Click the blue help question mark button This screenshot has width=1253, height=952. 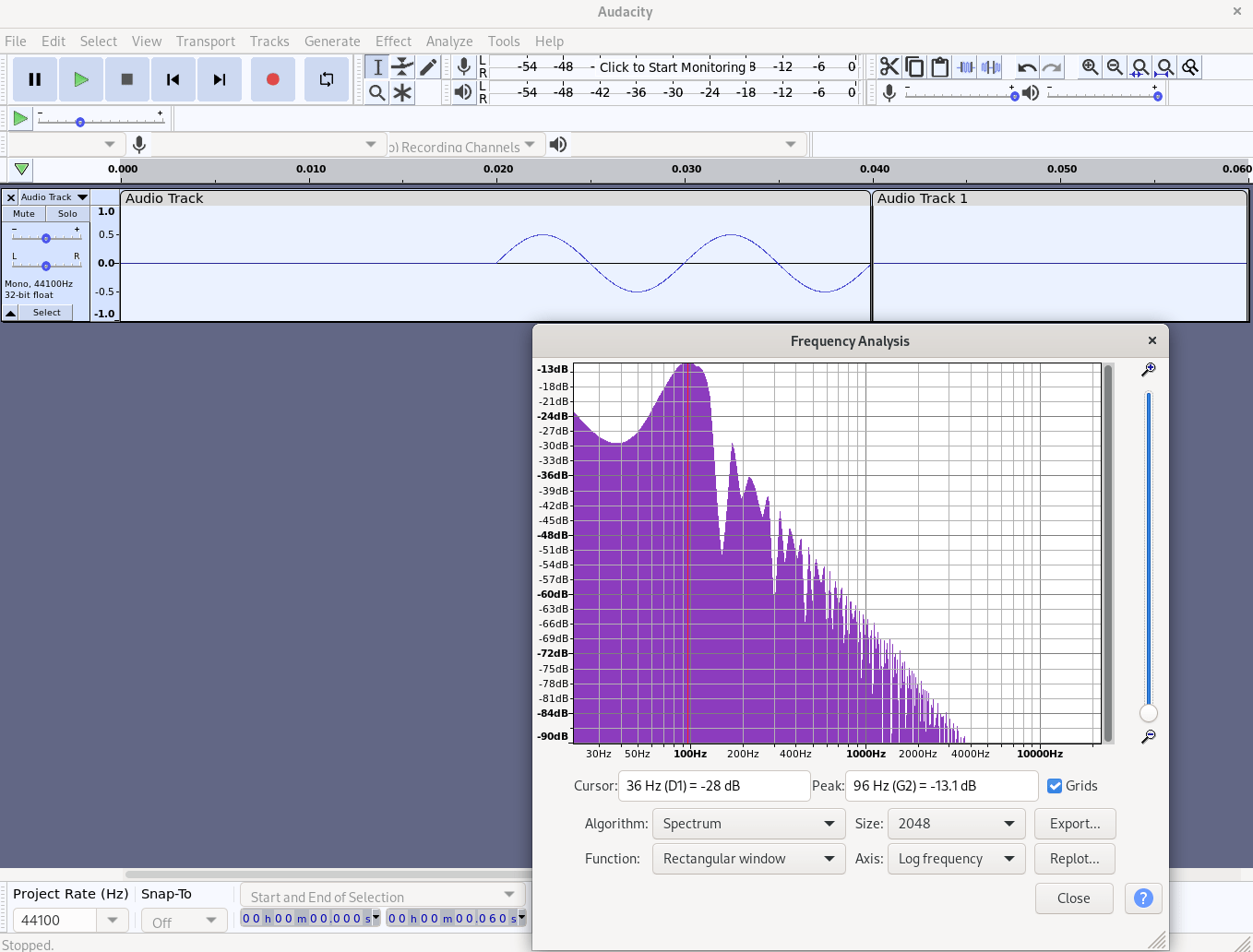(x=1143, y=898)
